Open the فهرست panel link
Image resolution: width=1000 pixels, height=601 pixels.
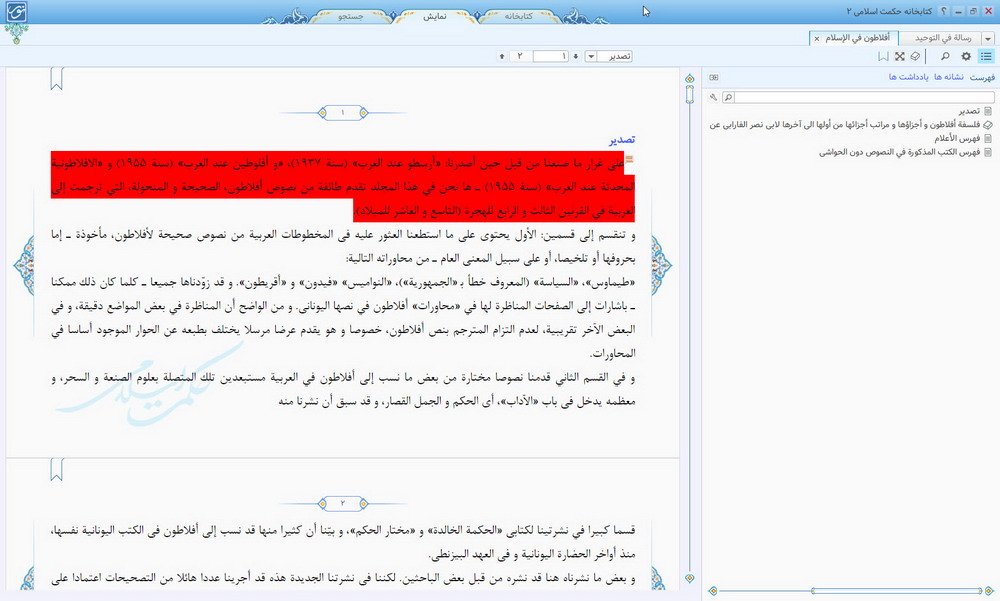(x=982, y=77)
